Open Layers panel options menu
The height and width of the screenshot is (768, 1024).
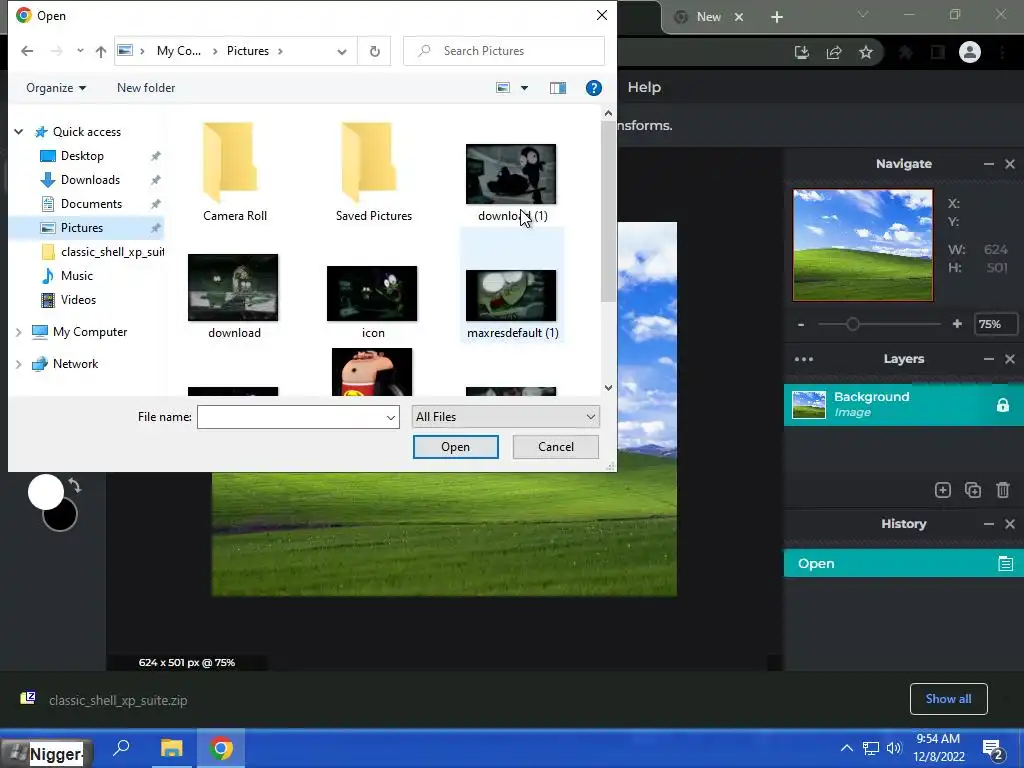(x=804, y=359)
